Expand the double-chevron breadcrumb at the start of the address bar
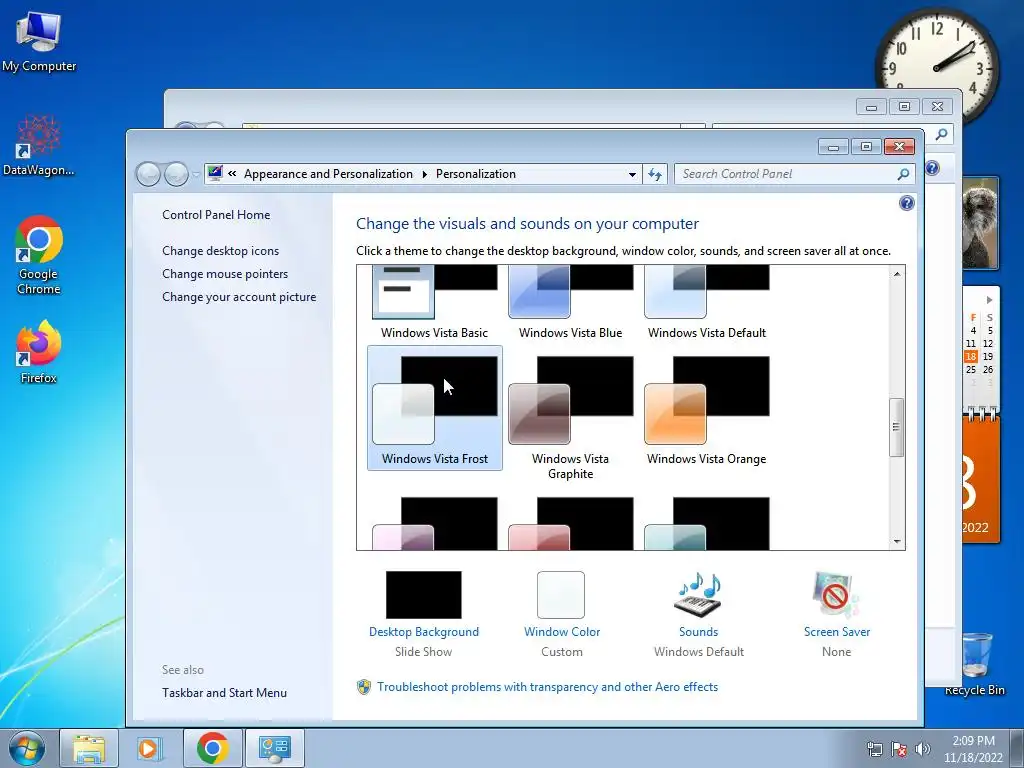The image size is (1024, 768). [x=232, y=174]
